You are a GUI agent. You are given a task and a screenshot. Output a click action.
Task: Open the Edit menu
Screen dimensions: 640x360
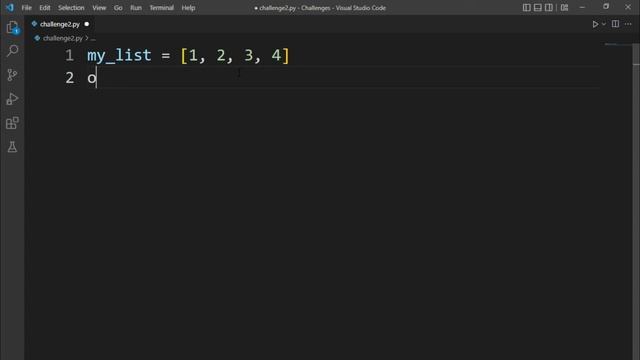point(44,8)
